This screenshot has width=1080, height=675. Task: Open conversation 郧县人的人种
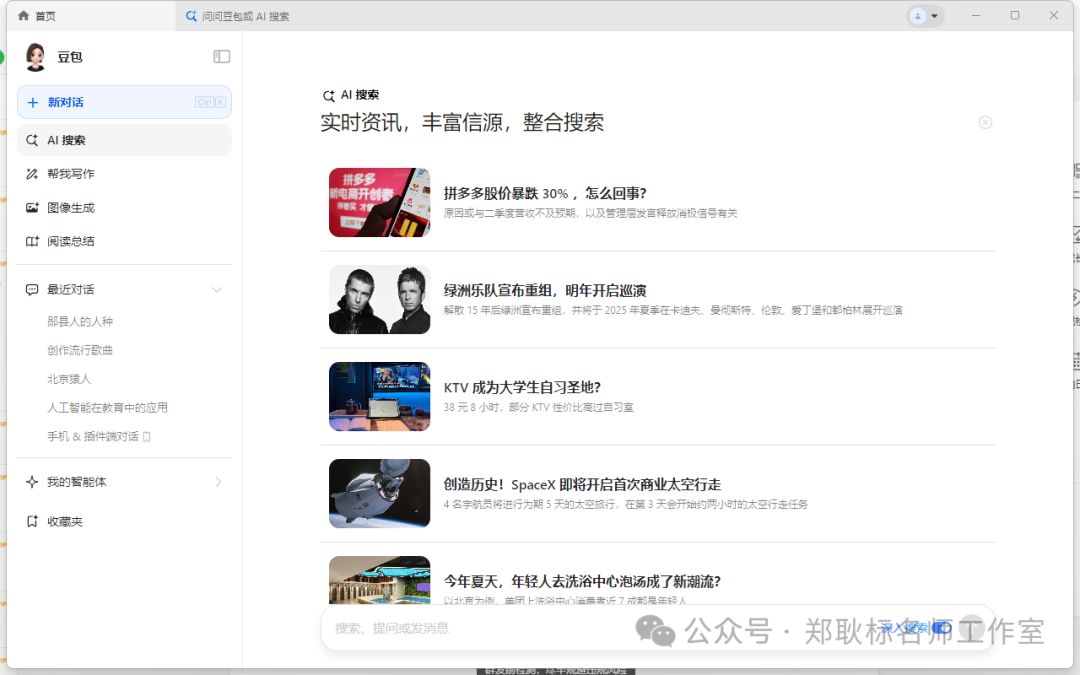(x=80, y=322)
